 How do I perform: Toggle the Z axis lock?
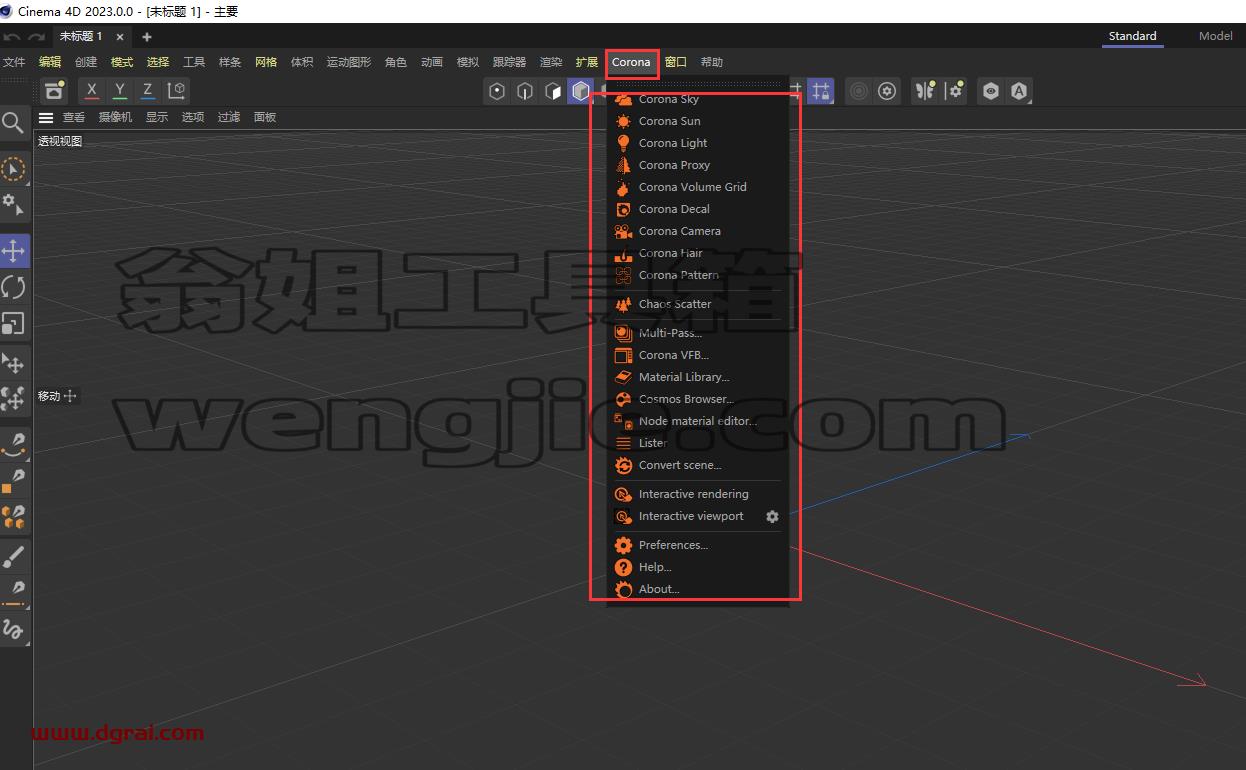click(x=148, y=90)
